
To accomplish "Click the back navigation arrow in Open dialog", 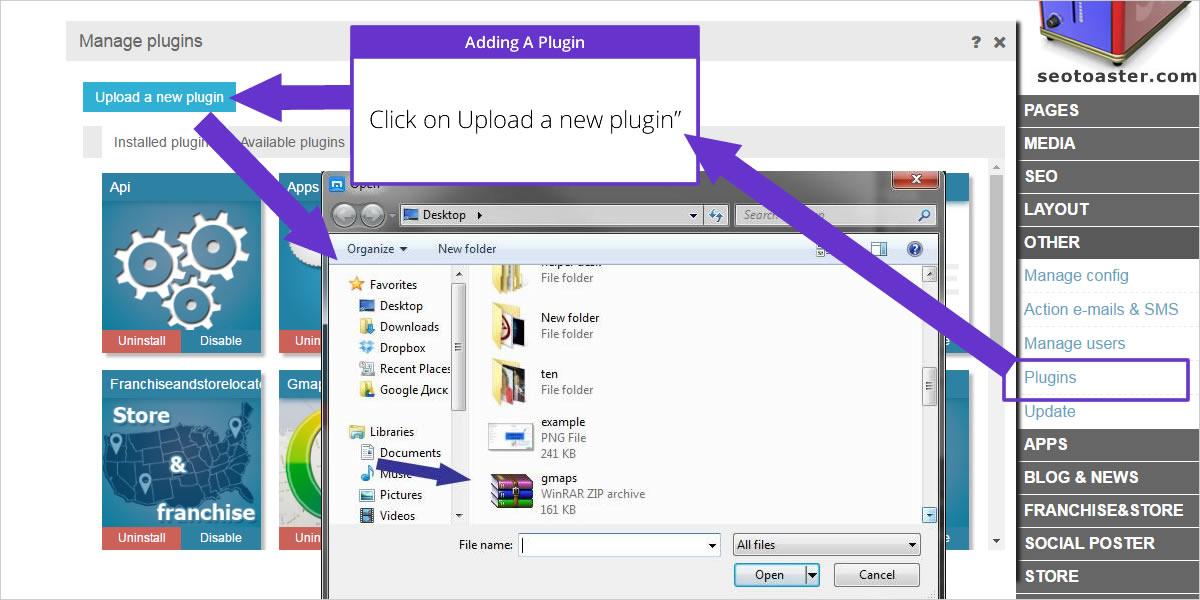I will (345, 214).
